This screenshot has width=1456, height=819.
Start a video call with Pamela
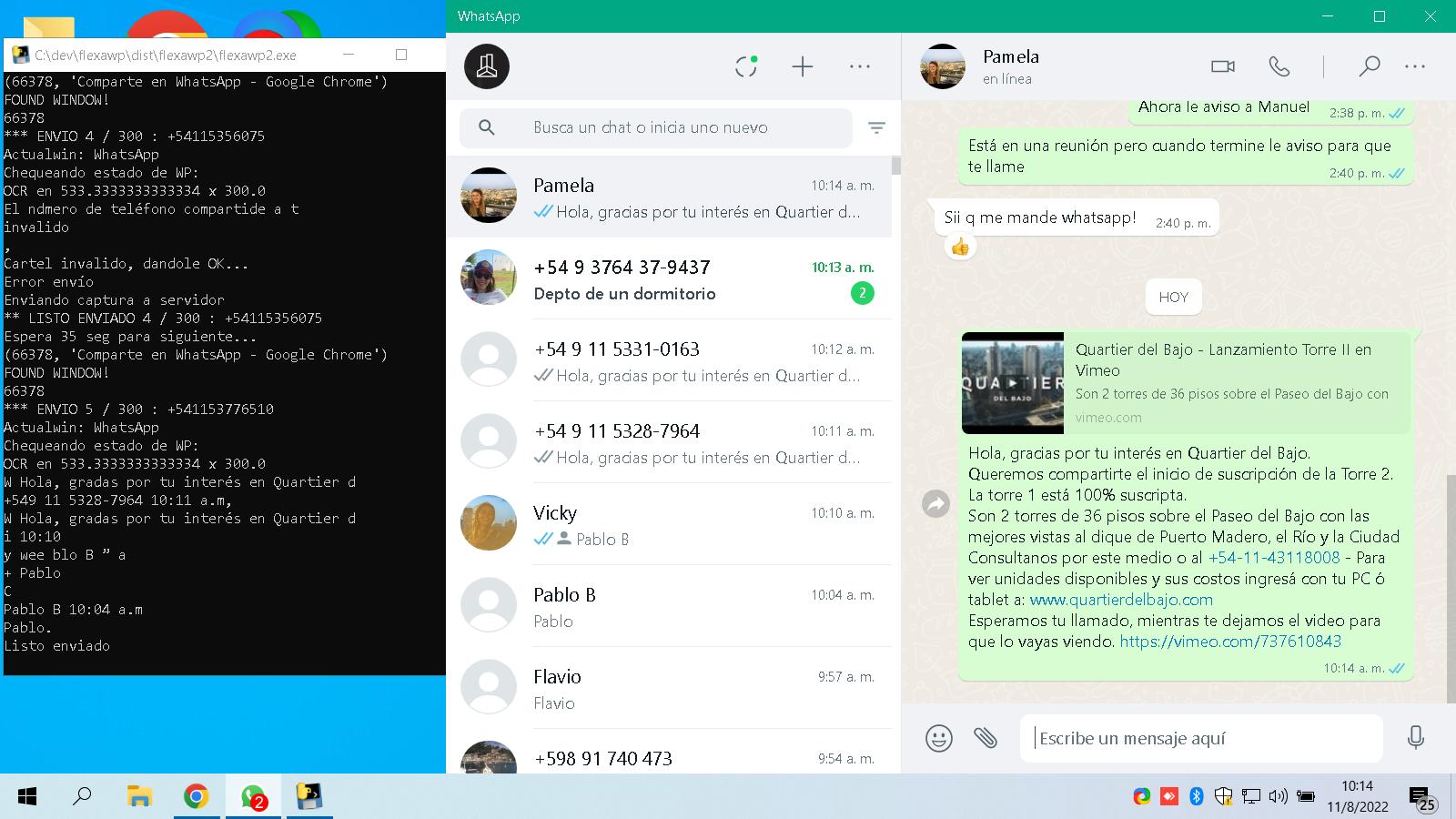[1223, 66]
